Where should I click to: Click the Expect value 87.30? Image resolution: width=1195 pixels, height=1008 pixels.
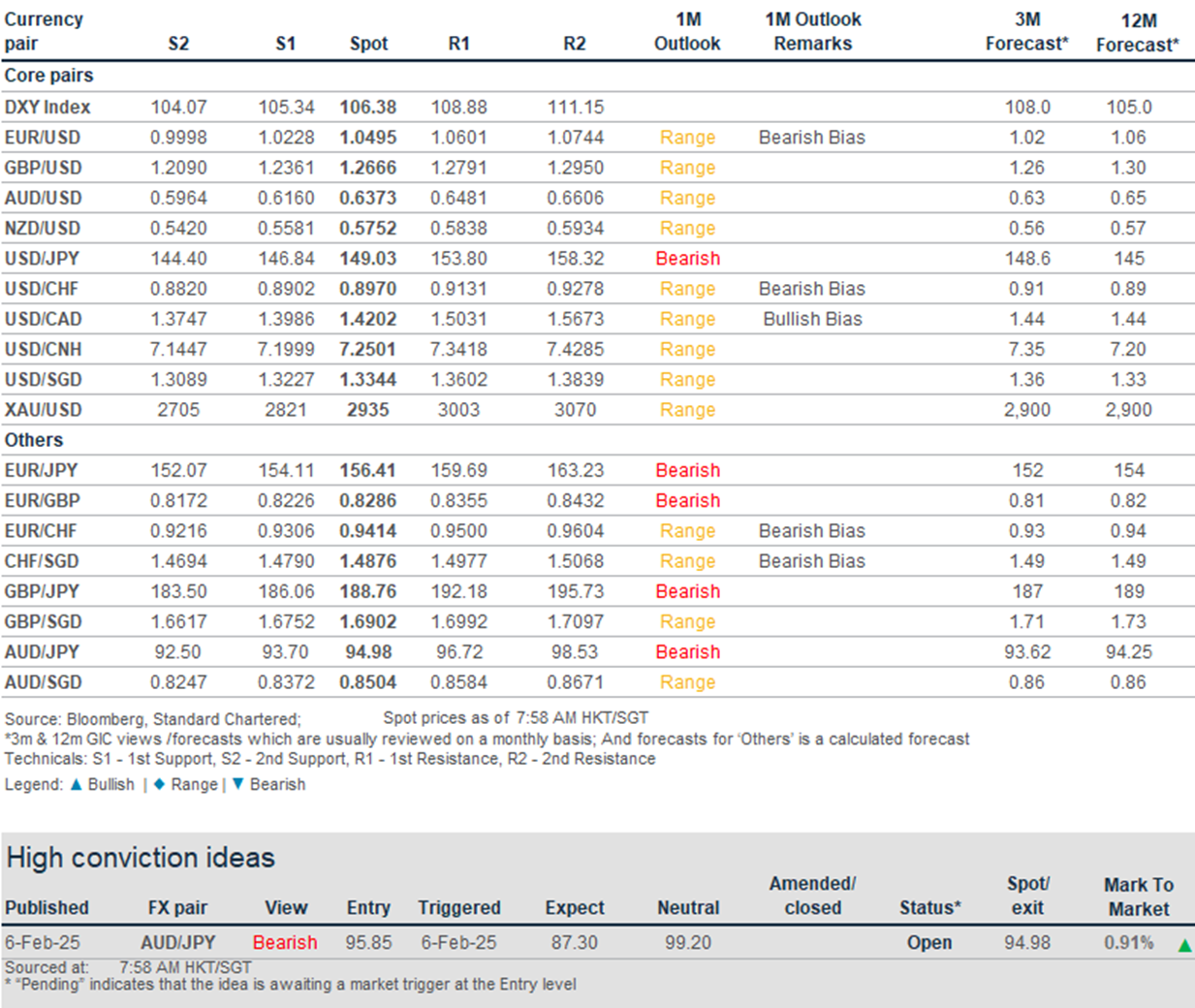pos(573,942)
